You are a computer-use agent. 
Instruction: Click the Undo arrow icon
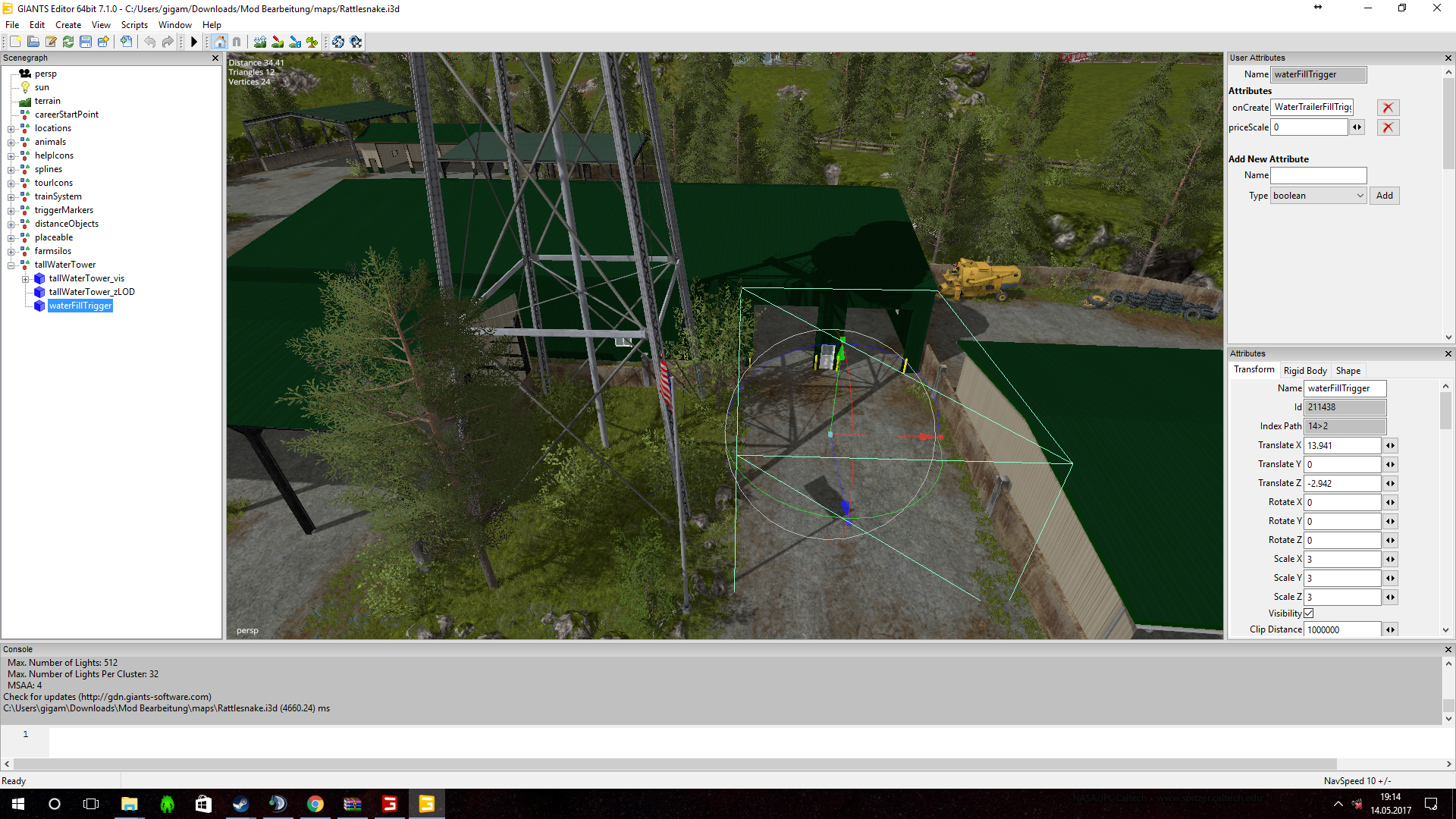(149, 42)
